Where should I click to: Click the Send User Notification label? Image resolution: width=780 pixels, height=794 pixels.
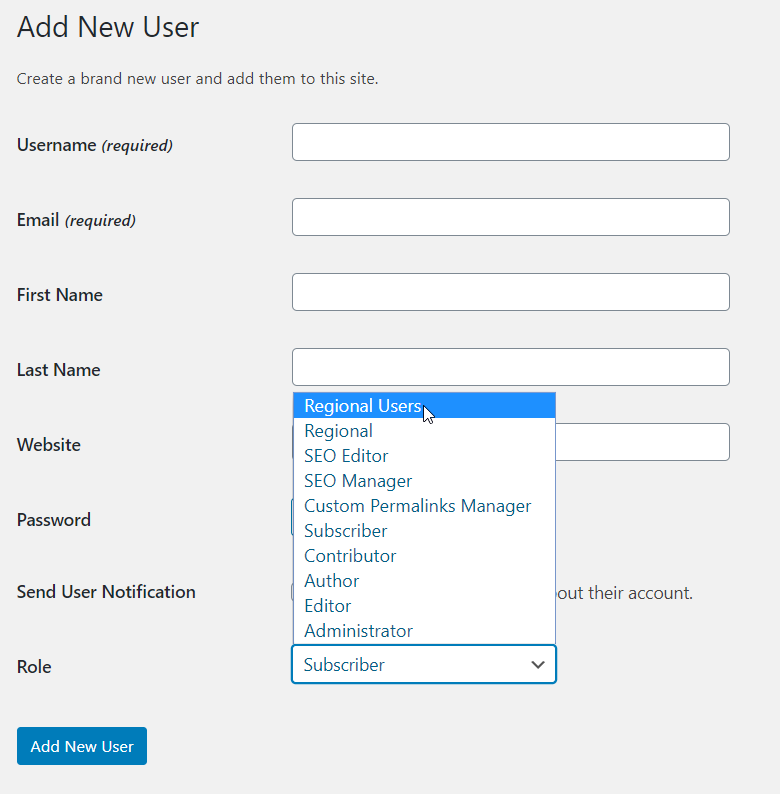(x=106, y=591)
